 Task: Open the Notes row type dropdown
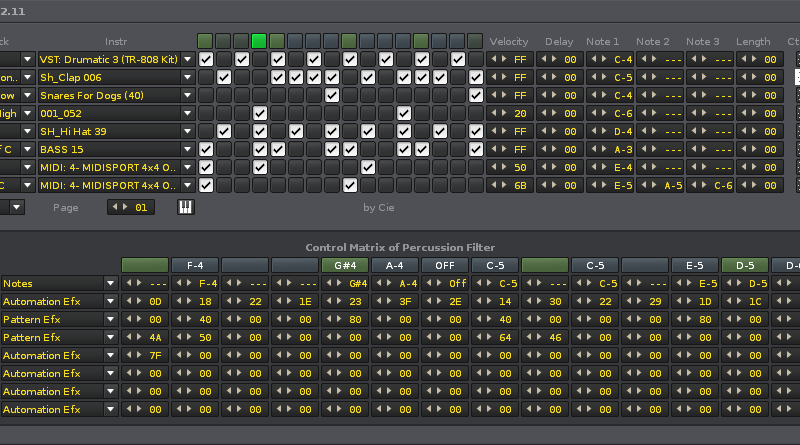point(109,284)
